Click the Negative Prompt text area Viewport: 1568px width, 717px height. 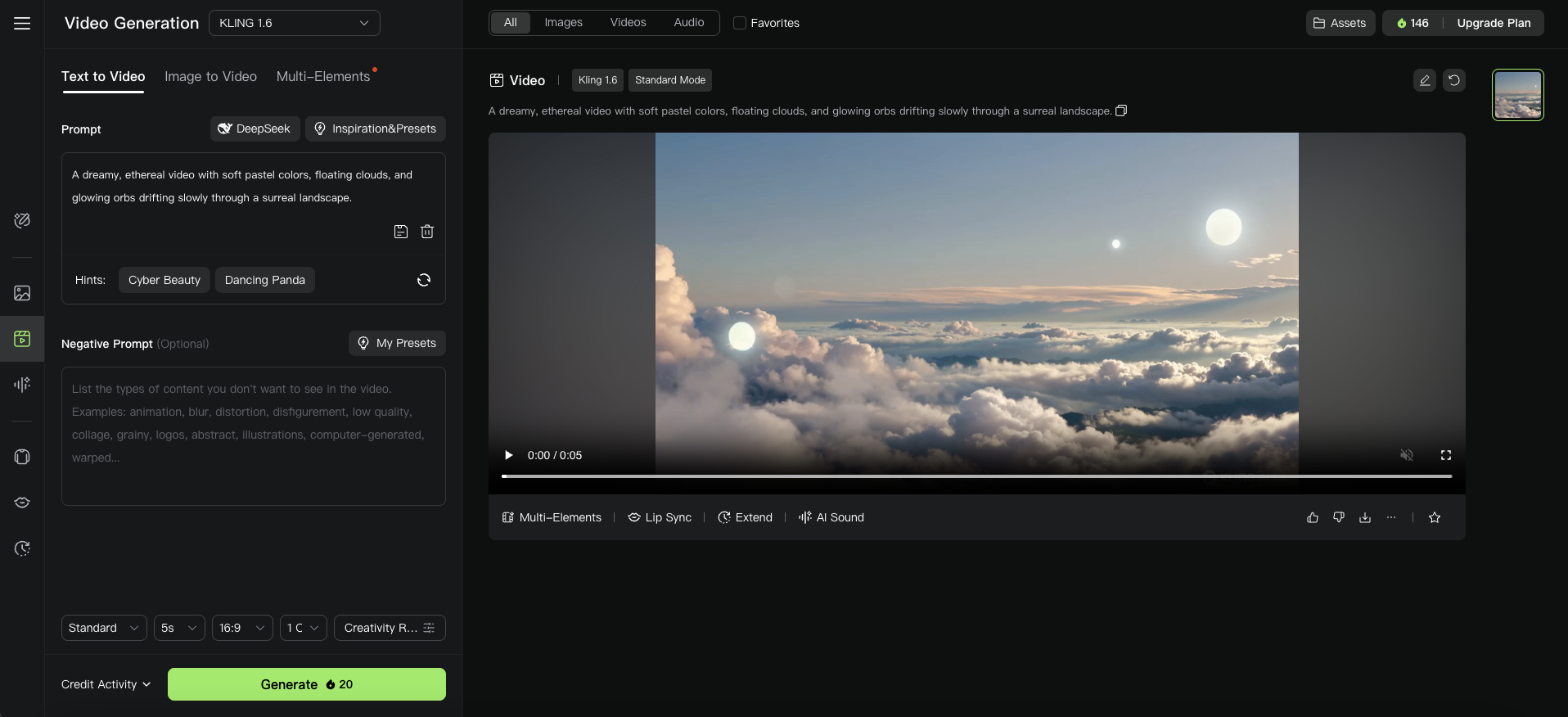(254, 436)
